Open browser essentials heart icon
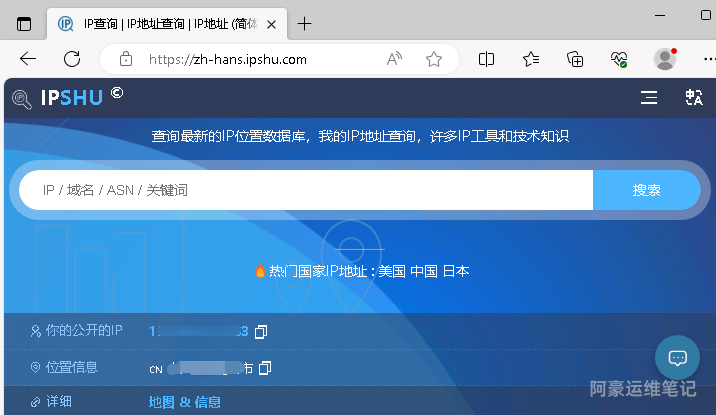 [x=619, y=59]
